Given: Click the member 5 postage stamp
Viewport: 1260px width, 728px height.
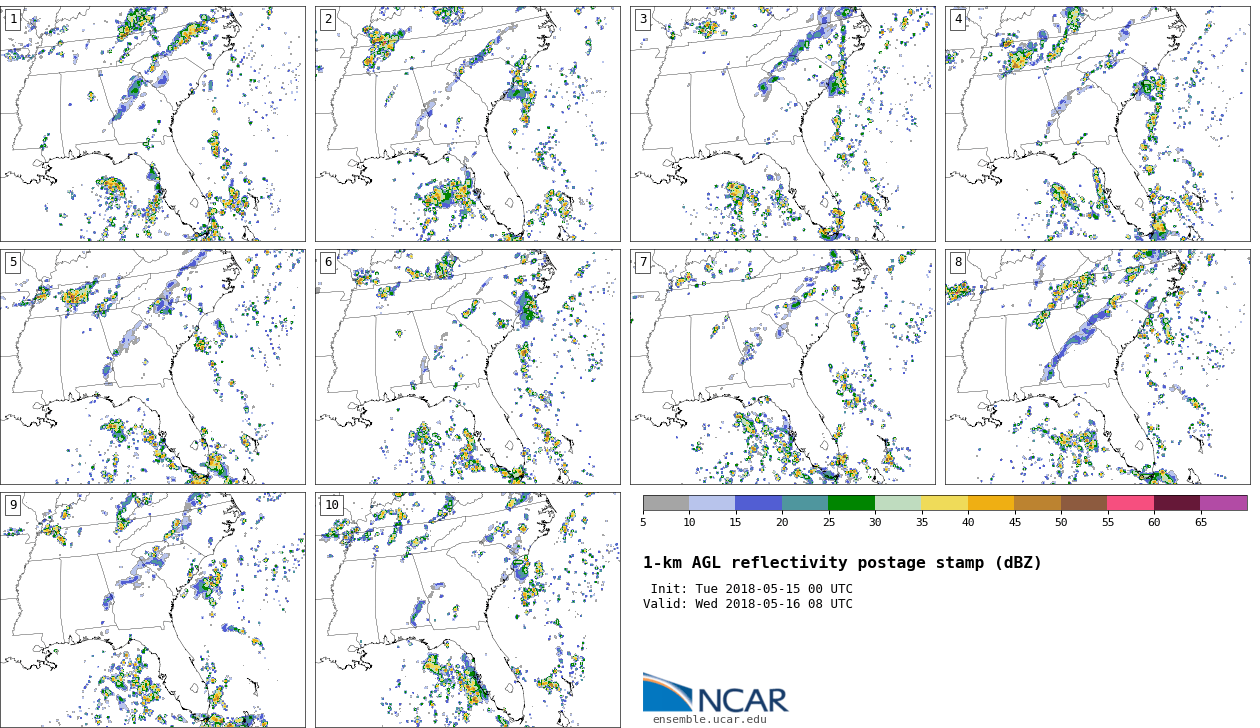Looking at the screenshot, I should tap(153, 367).
